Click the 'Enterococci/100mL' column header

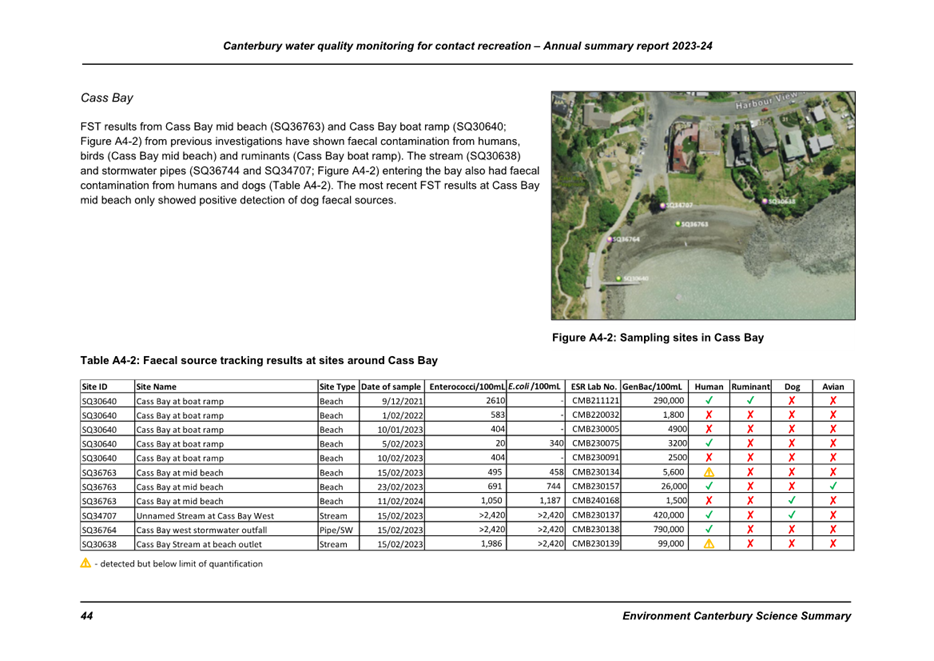[466, 386]
